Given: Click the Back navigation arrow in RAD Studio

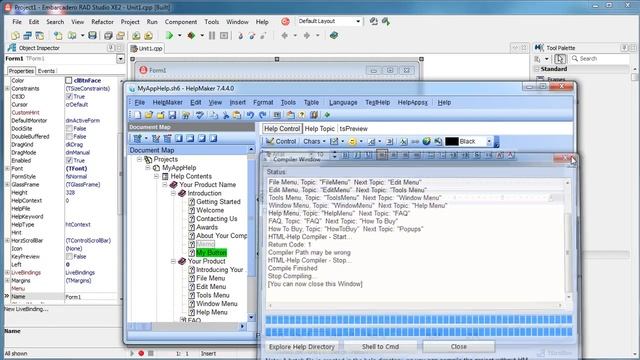Looking at the screenshot, I should (x=285, y=36).
